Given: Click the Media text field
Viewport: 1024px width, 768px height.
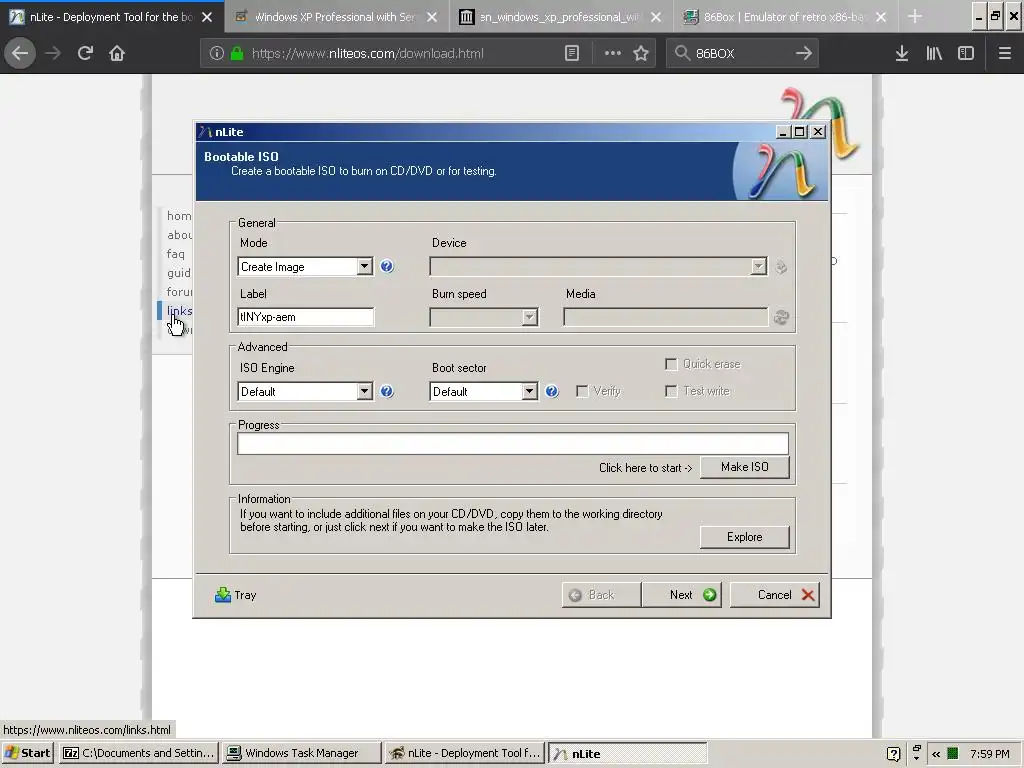Looking at the screenshot, I should tap(665, 317).
